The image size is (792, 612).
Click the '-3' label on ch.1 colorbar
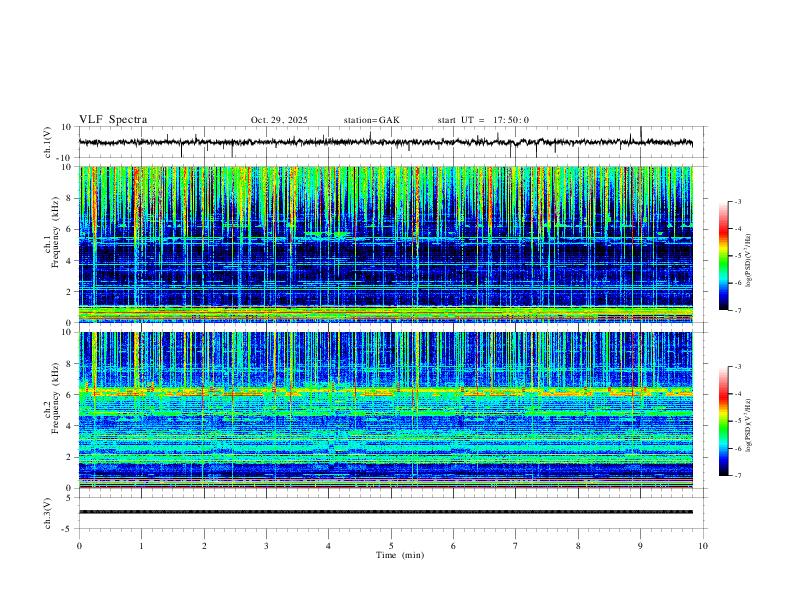click(738, 201)
